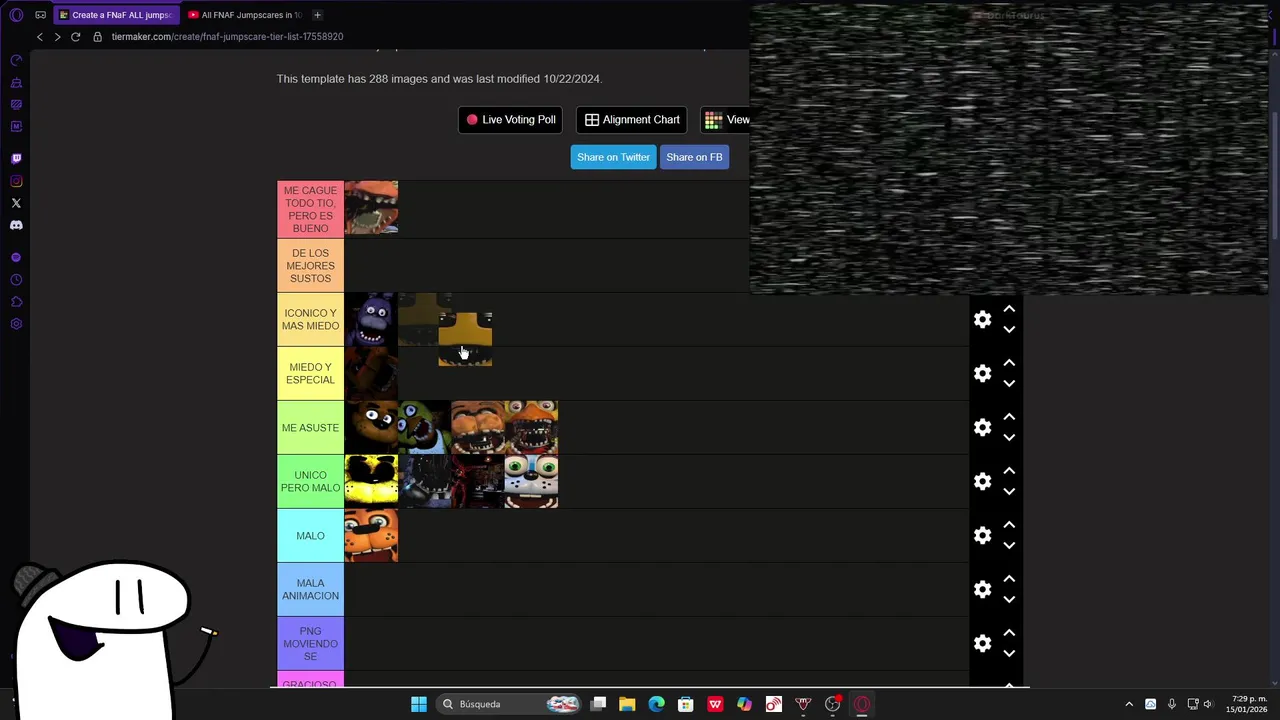1280x720 pixels.
Task: Select the MALO blue tier label
Action: point(310,536)
